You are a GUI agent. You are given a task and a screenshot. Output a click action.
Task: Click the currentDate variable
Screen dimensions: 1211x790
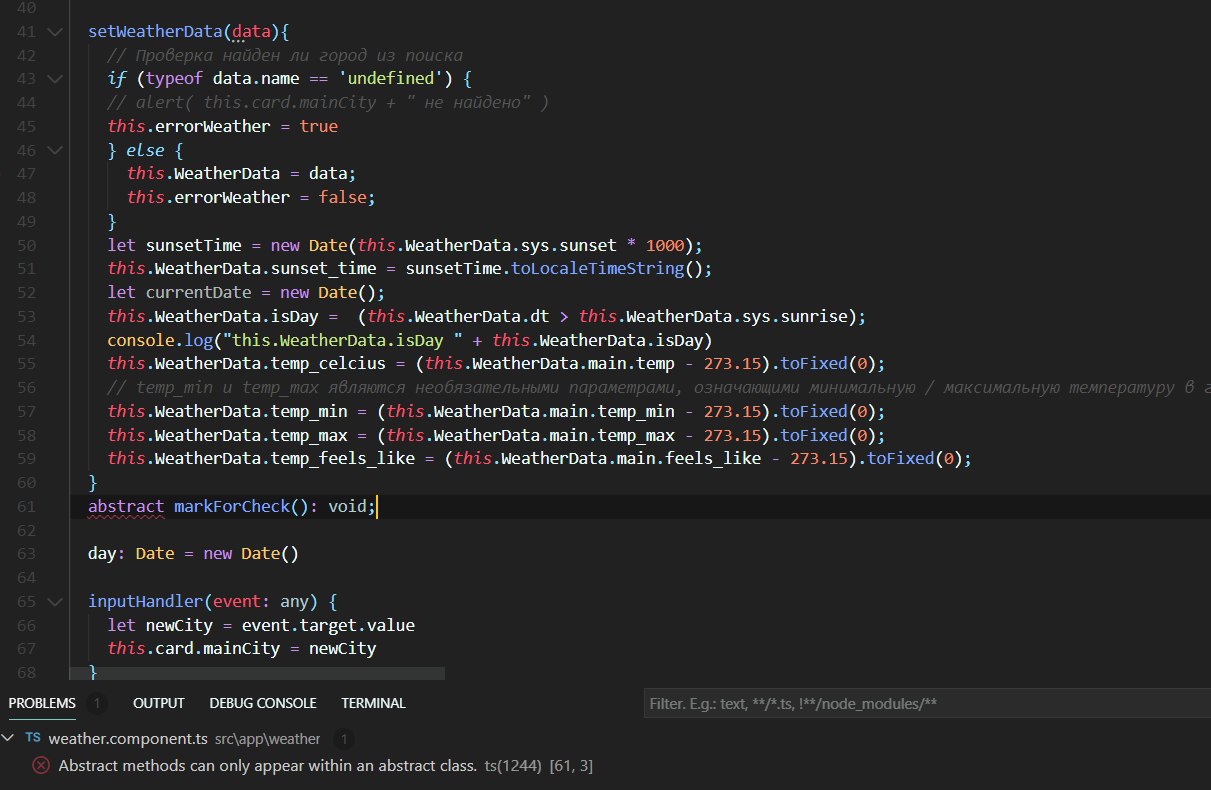pos(198,293)
